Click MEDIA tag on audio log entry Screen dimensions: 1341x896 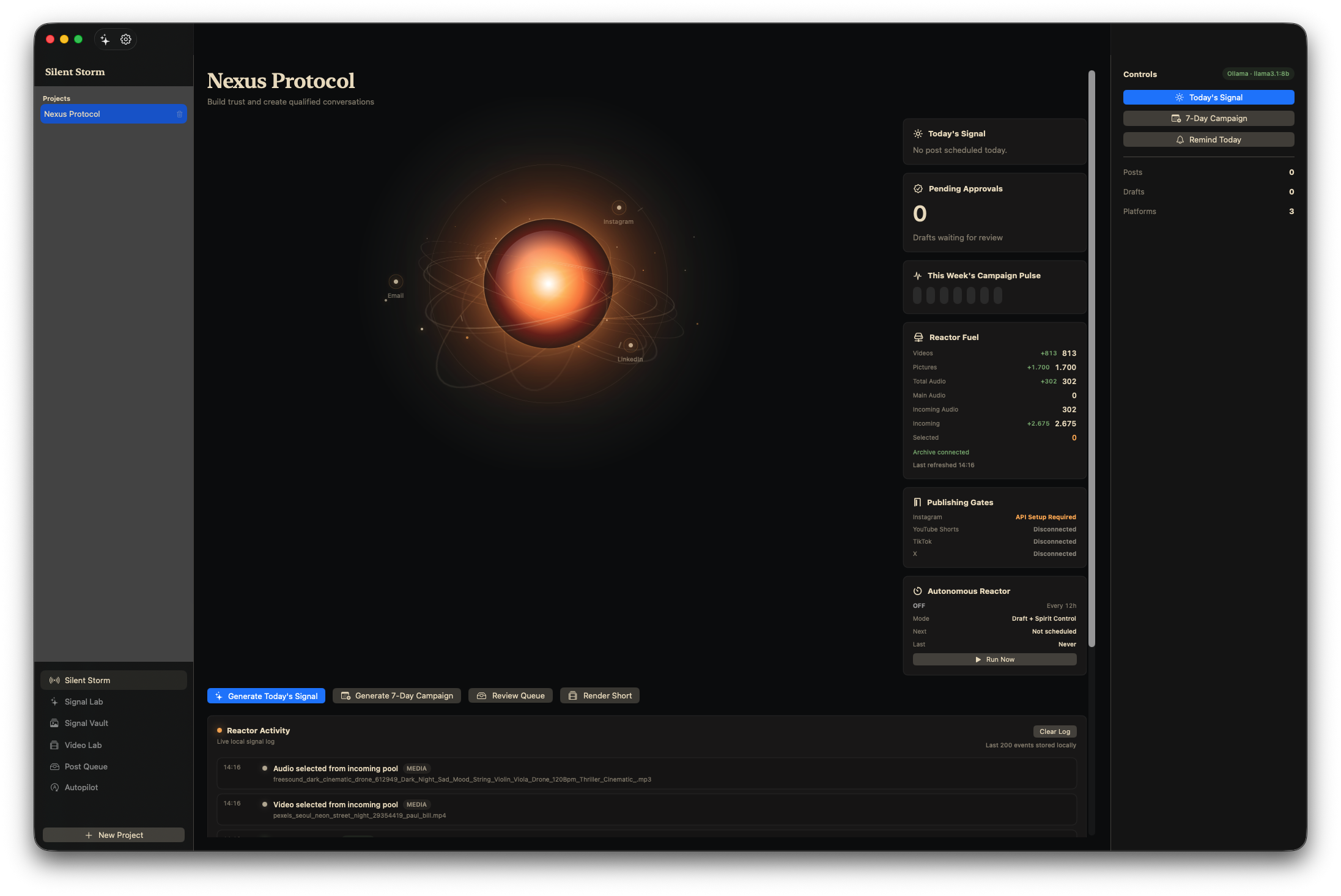[416, 769]
